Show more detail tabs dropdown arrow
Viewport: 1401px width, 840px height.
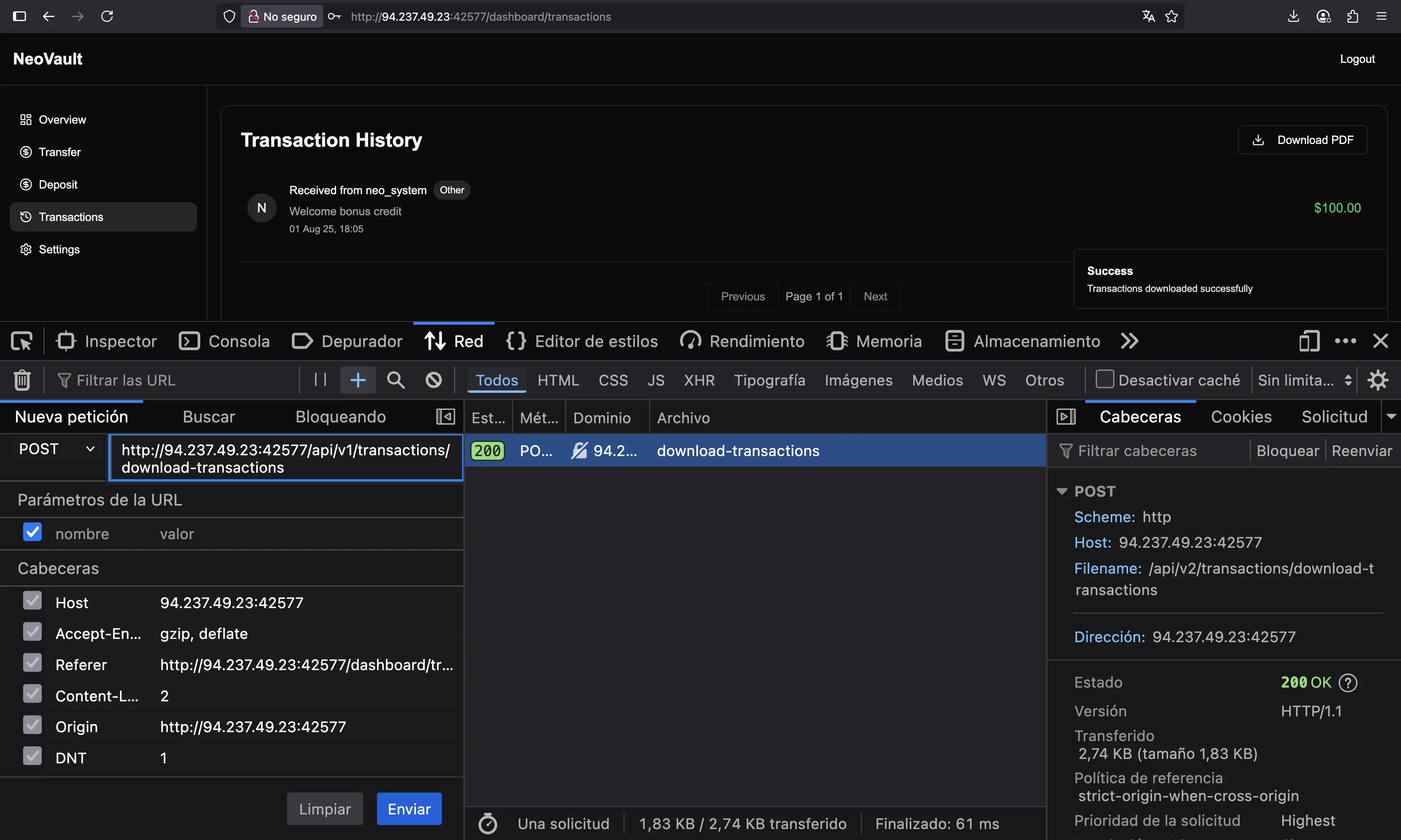[1391, 417]
